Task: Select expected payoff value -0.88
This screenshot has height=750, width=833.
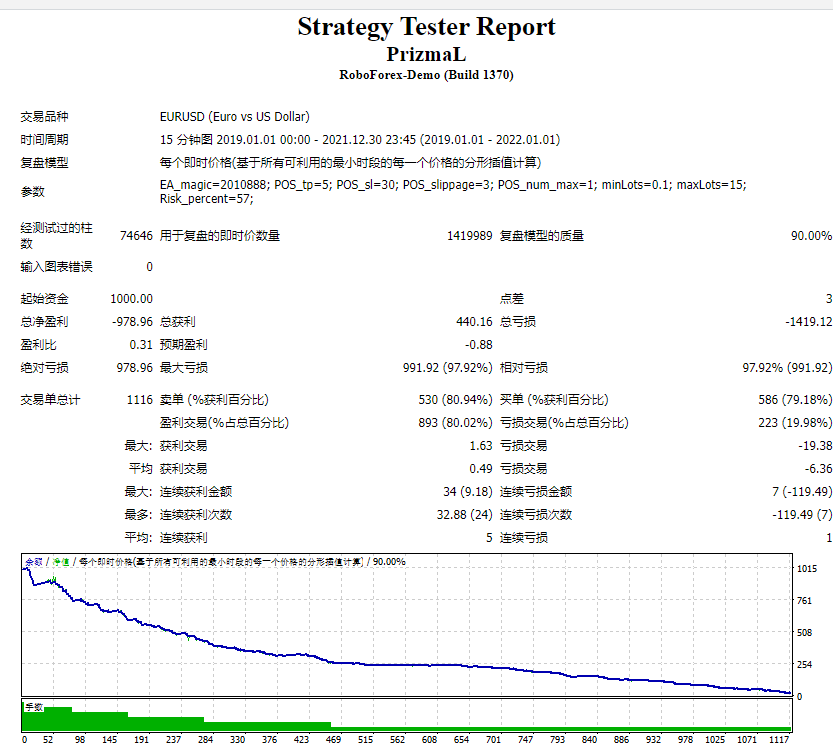Action: point(479,345)
